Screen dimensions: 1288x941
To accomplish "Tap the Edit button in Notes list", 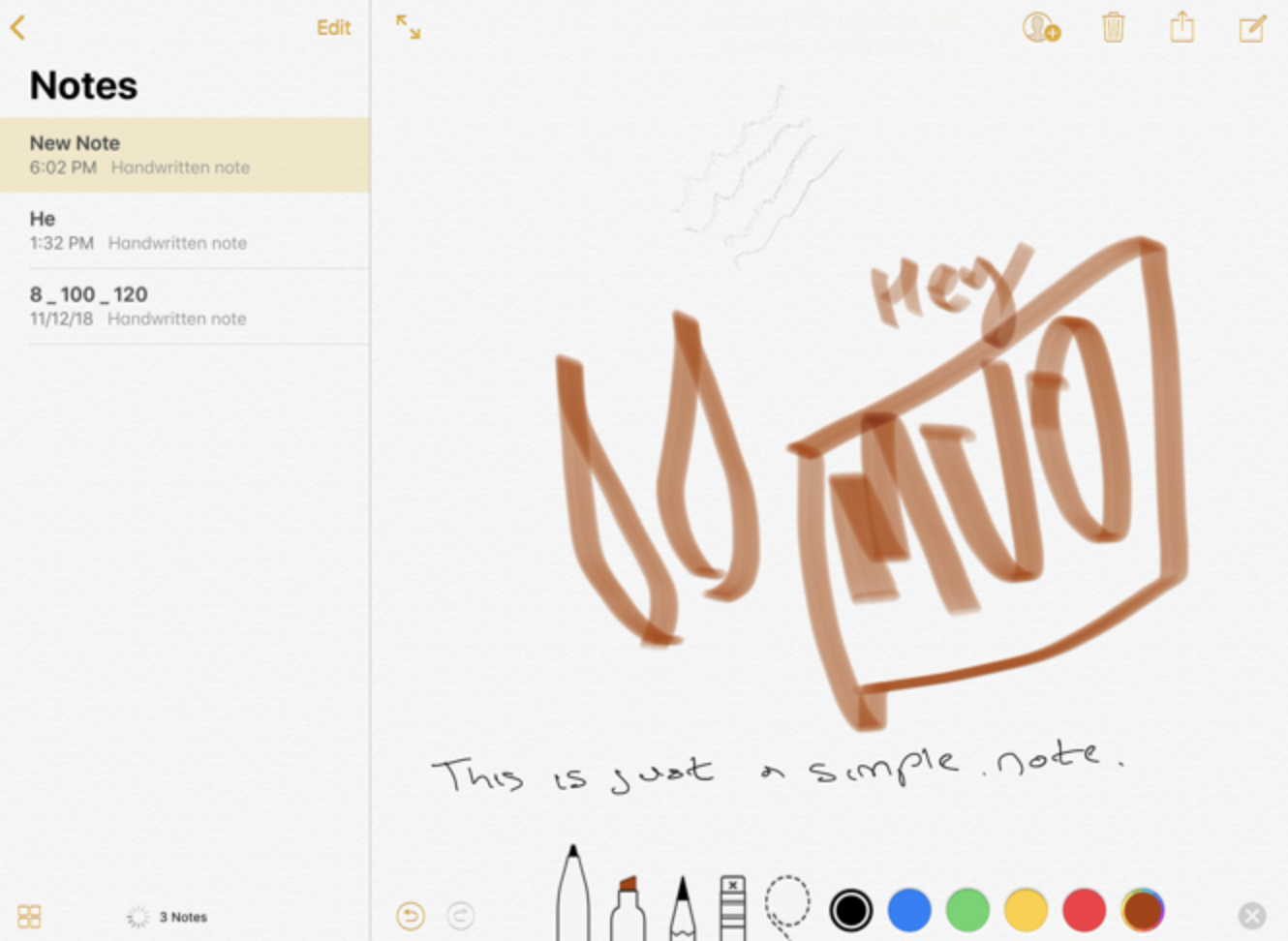I will click(333, 28).
